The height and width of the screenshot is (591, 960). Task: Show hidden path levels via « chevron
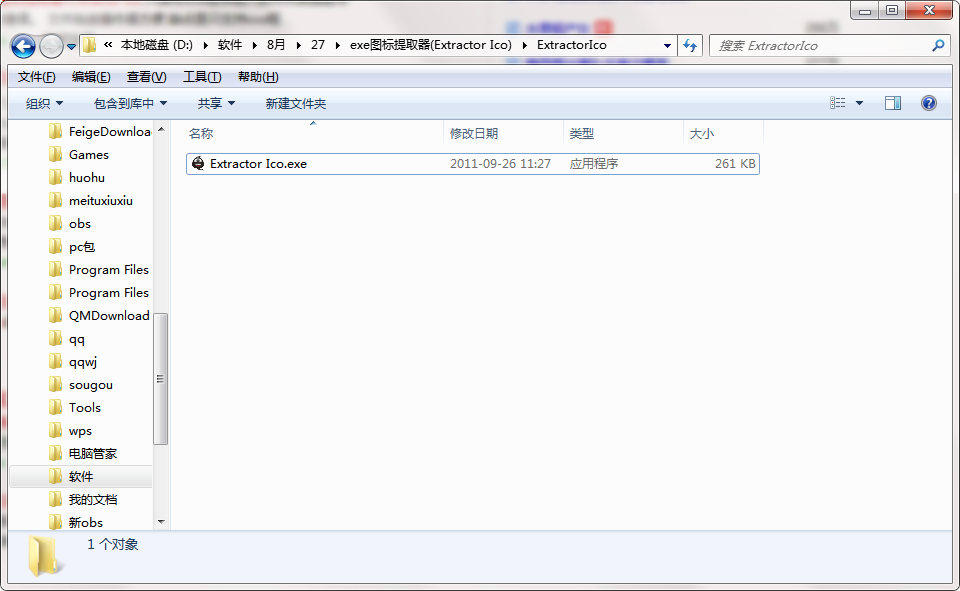[x=108, y=44]
